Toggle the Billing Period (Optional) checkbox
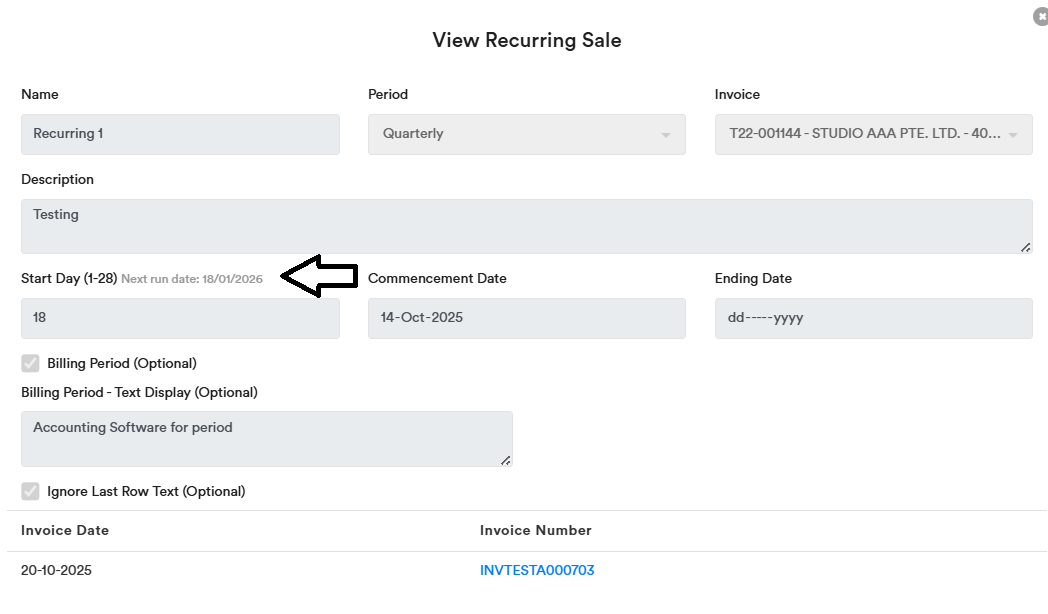This screenshot has height=614, width=1048. coord(31,363)
